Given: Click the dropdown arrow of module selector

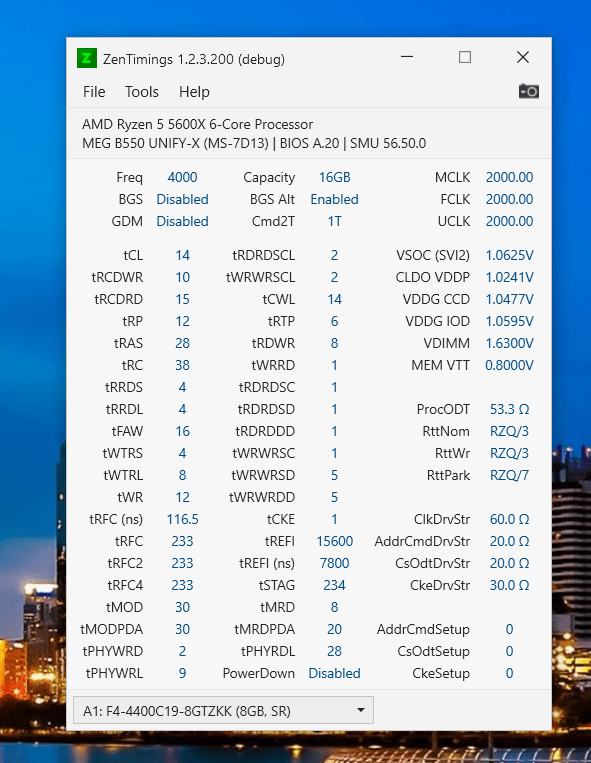Looking at the screenshot, I should pyautogui.click(x=360, y=710).
